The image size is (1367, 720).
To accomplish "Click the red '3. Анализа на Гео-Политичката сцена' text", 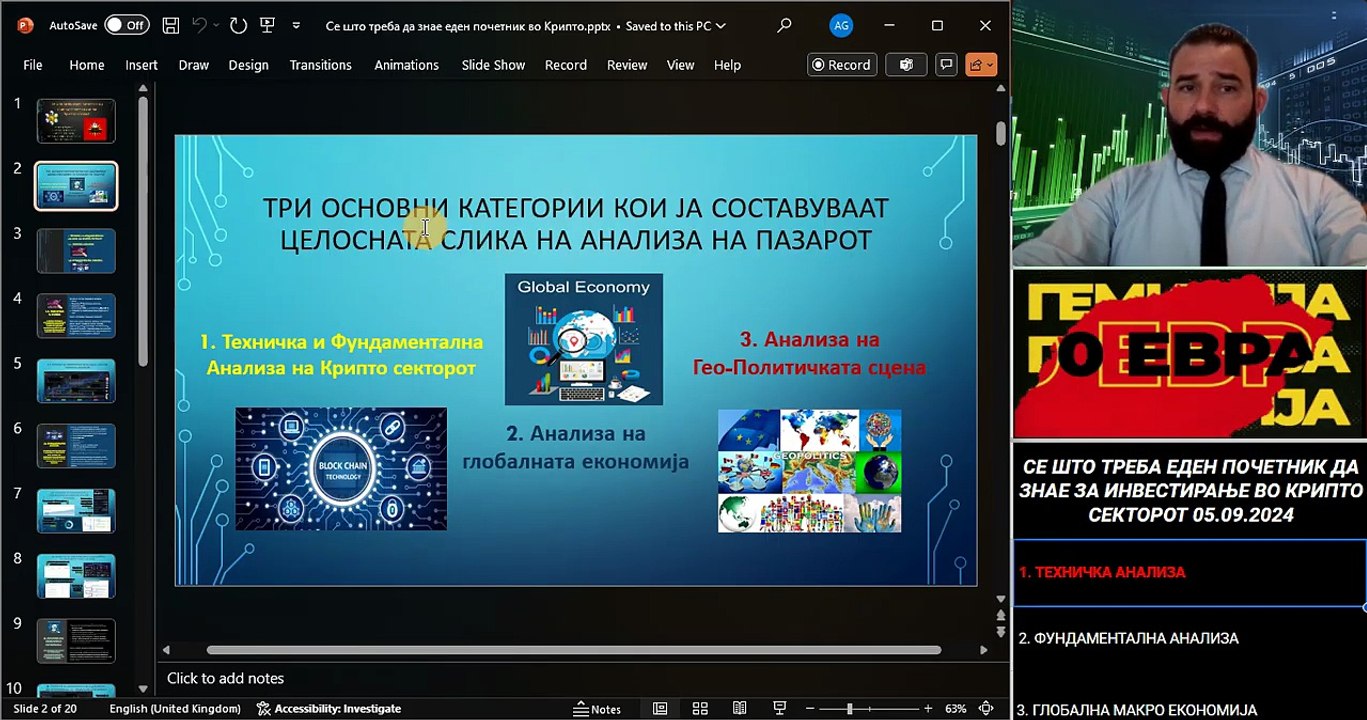I will pos(809,353).
